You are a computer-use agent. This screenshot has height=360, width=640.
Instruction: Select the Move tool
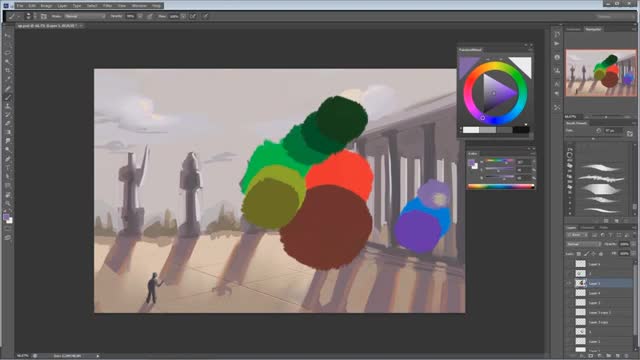[8, 36]
